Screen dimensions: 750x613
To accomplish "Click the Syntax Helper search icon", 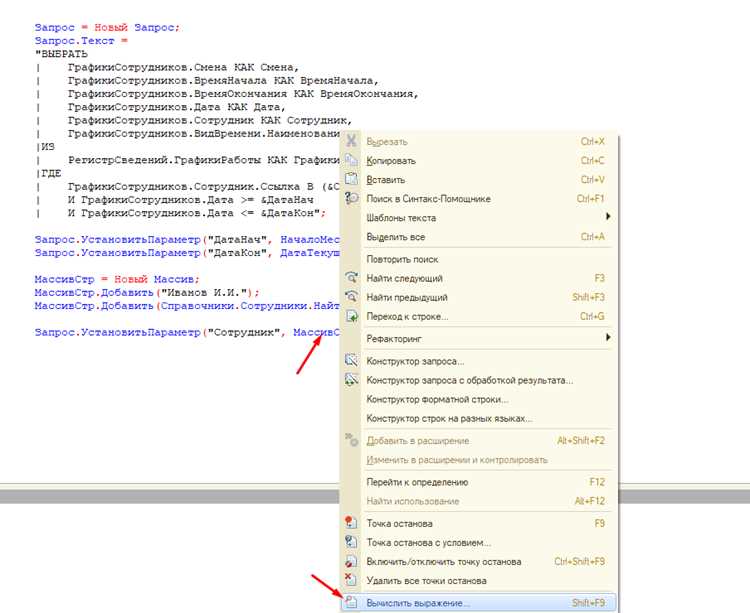I will click(351, 198).
